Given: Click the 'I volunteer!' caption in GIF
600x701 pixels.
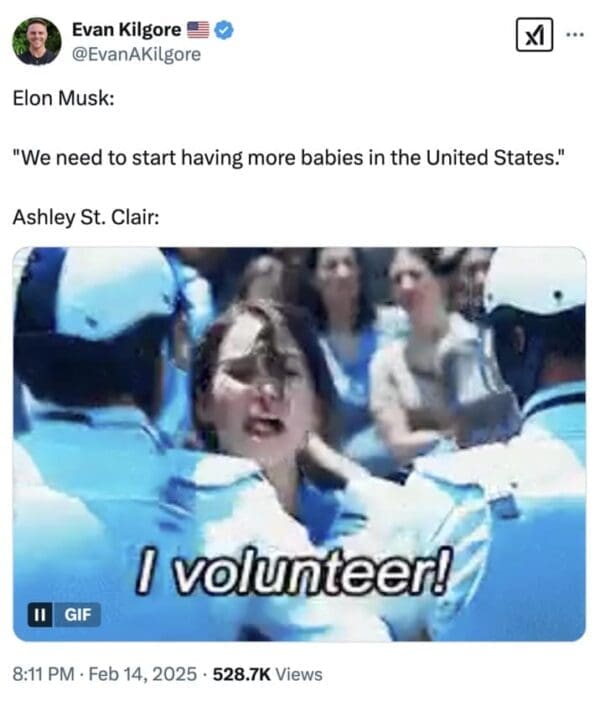Looking at the screenshot, I should tap(292, 572).
